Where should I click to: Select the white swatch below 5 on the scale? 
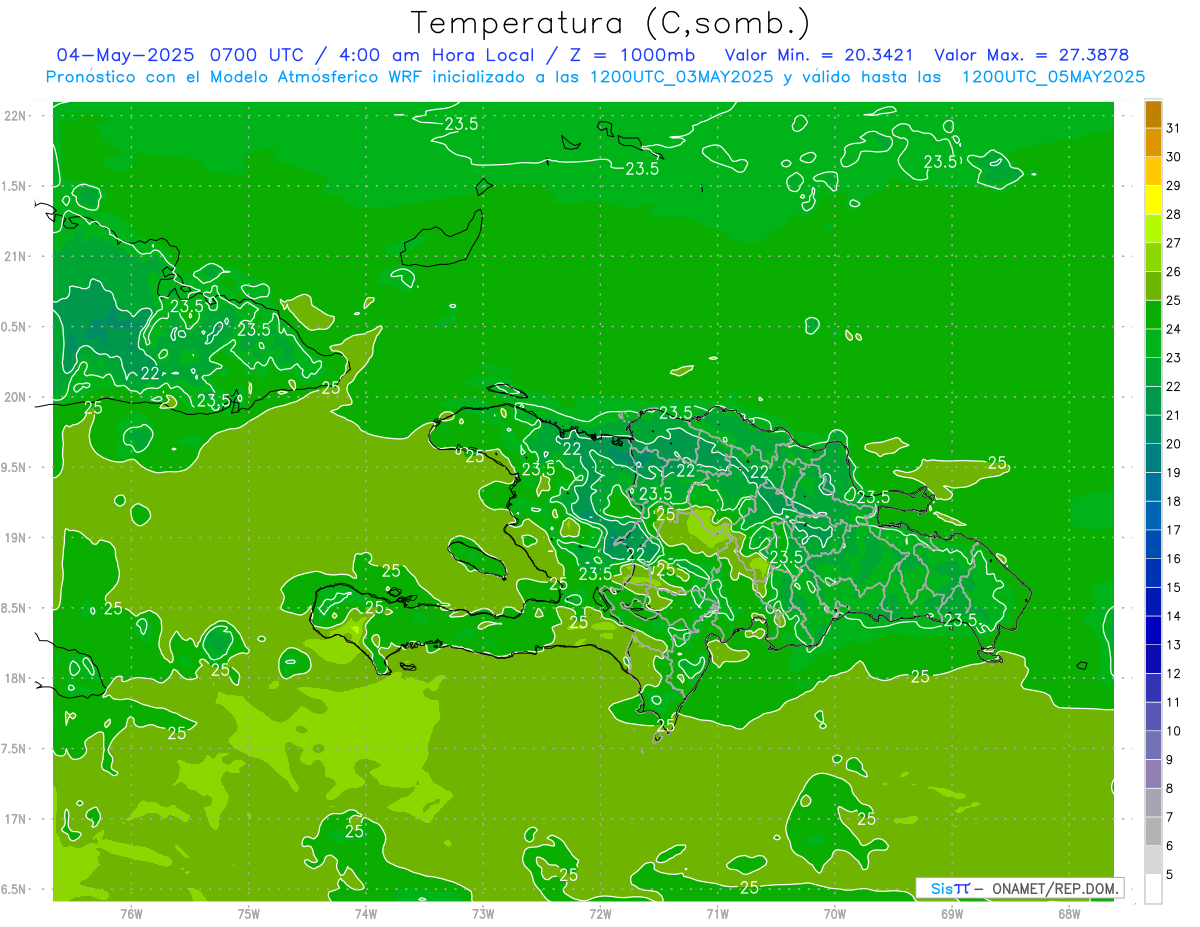[1153, 889]
